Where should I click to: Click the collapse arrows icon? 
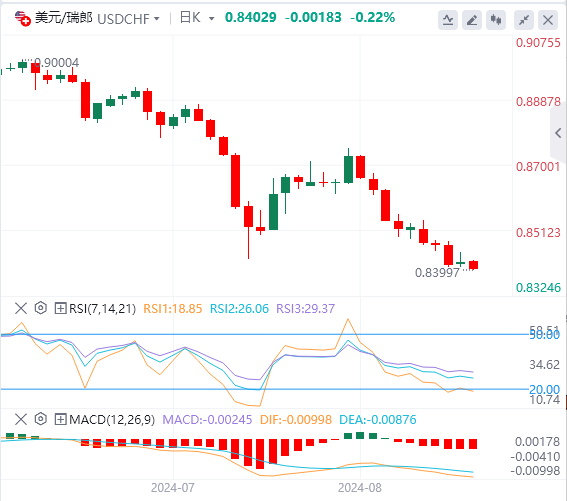tap(524, 20)
